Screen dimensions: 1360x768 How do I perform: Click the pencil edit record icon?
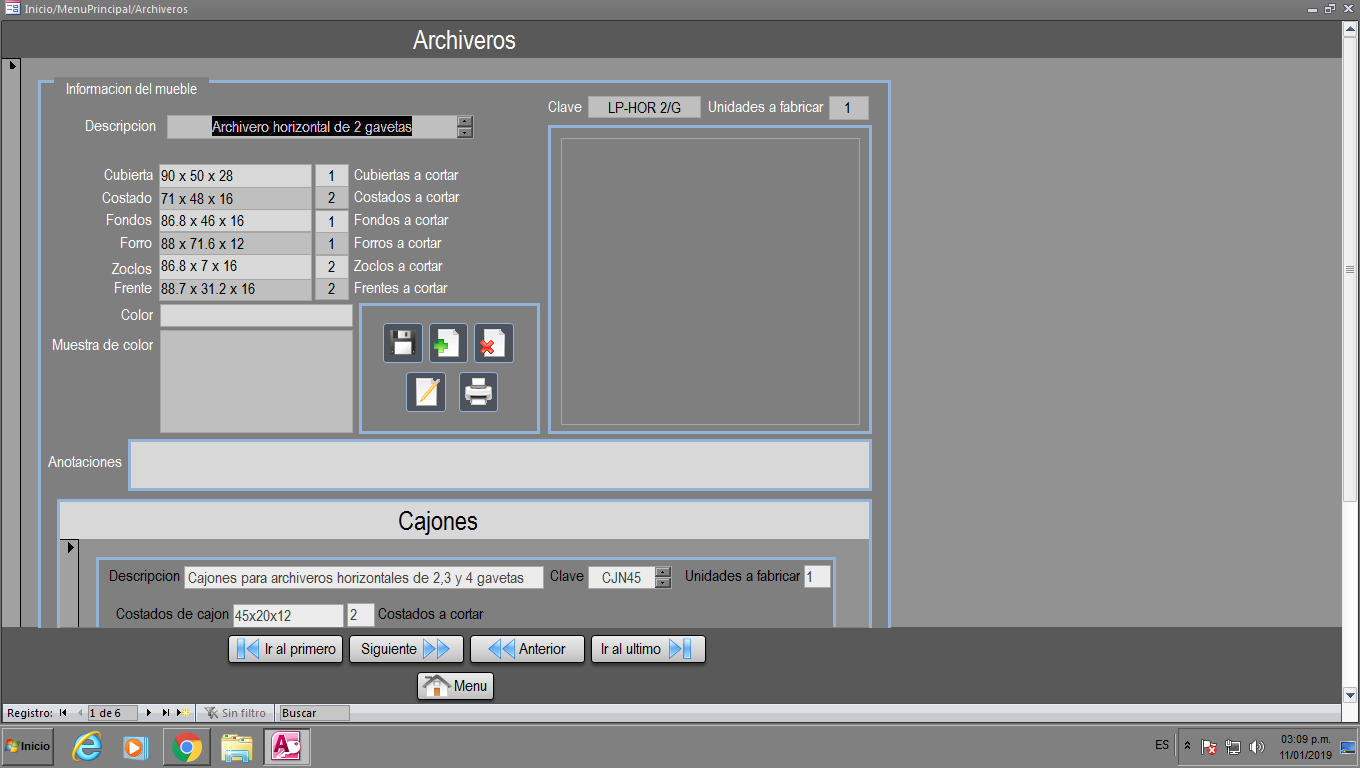426,392
